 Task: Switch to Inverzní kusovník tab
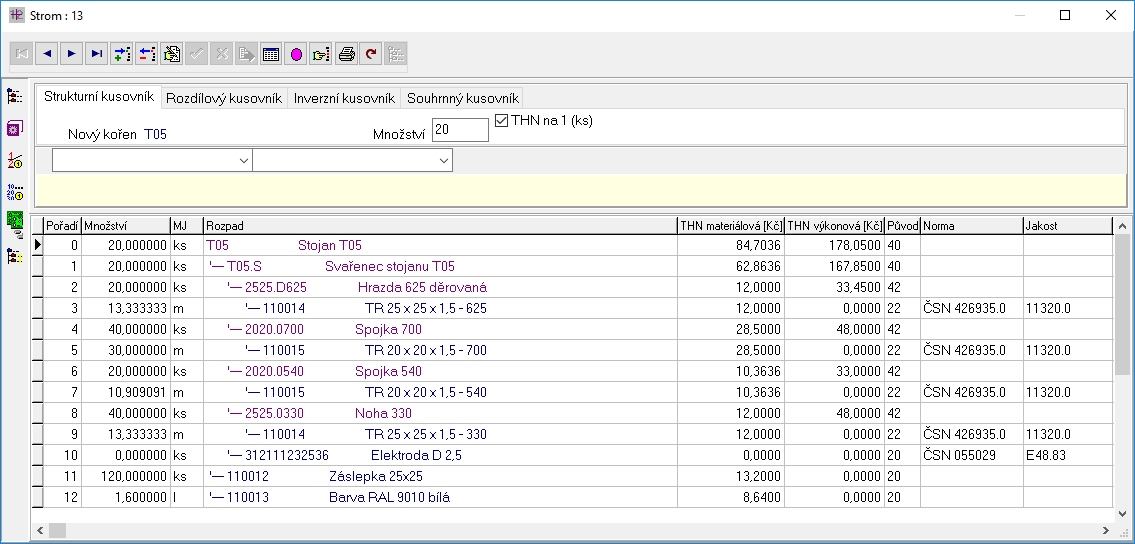[344, 98]
